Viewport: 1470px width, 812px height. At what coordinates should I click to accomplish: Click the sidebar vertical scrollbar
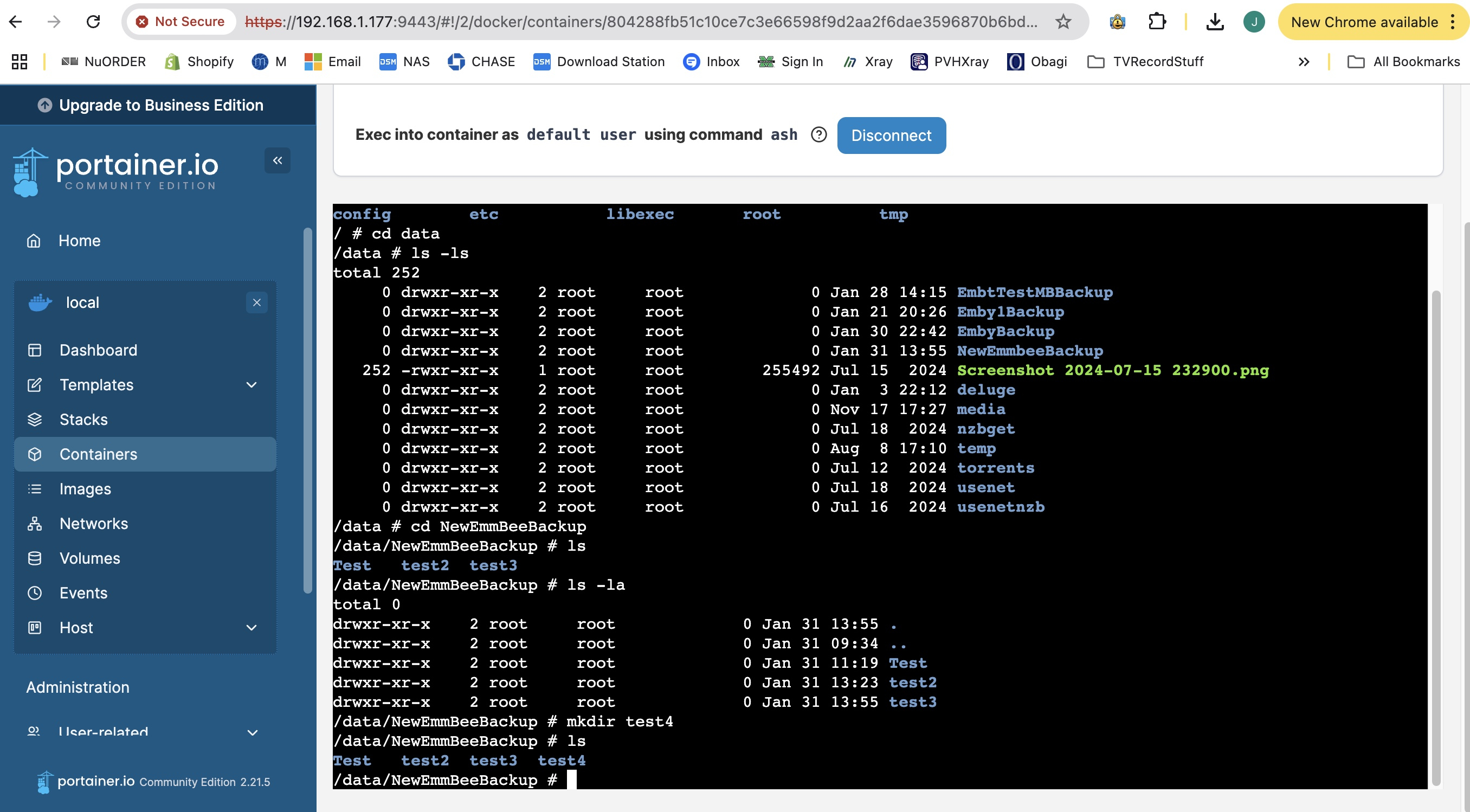pyautogui.click(x=307, y=411)
